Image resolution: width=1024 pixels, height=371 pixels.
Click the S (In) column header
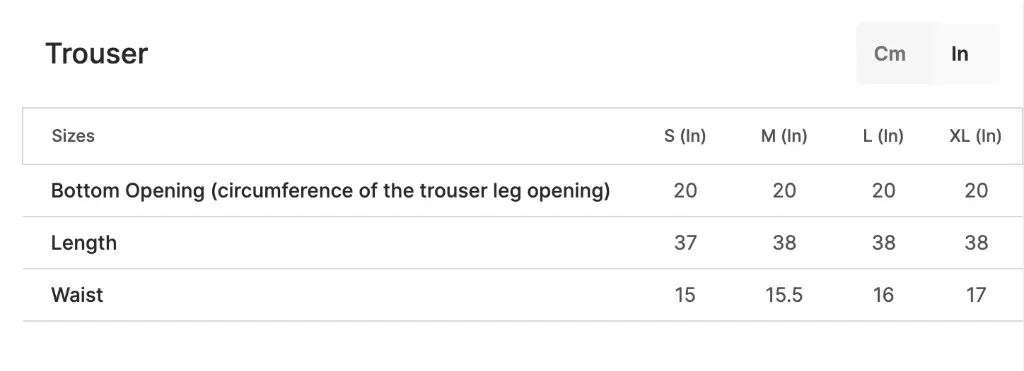(x=685, y=136)
